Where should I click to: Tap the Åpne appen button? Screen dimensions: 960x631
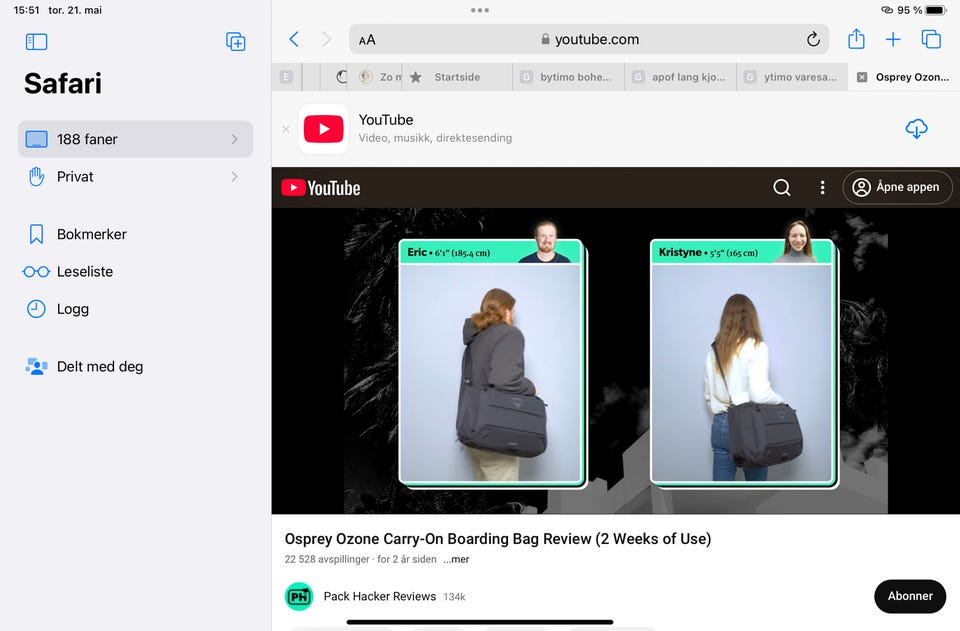897,187
